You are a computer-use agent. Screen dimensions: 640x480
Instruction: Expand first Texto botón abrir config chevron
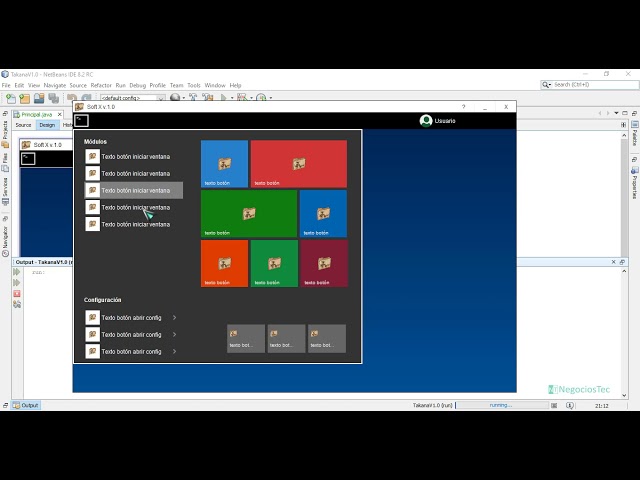[174, 318]
